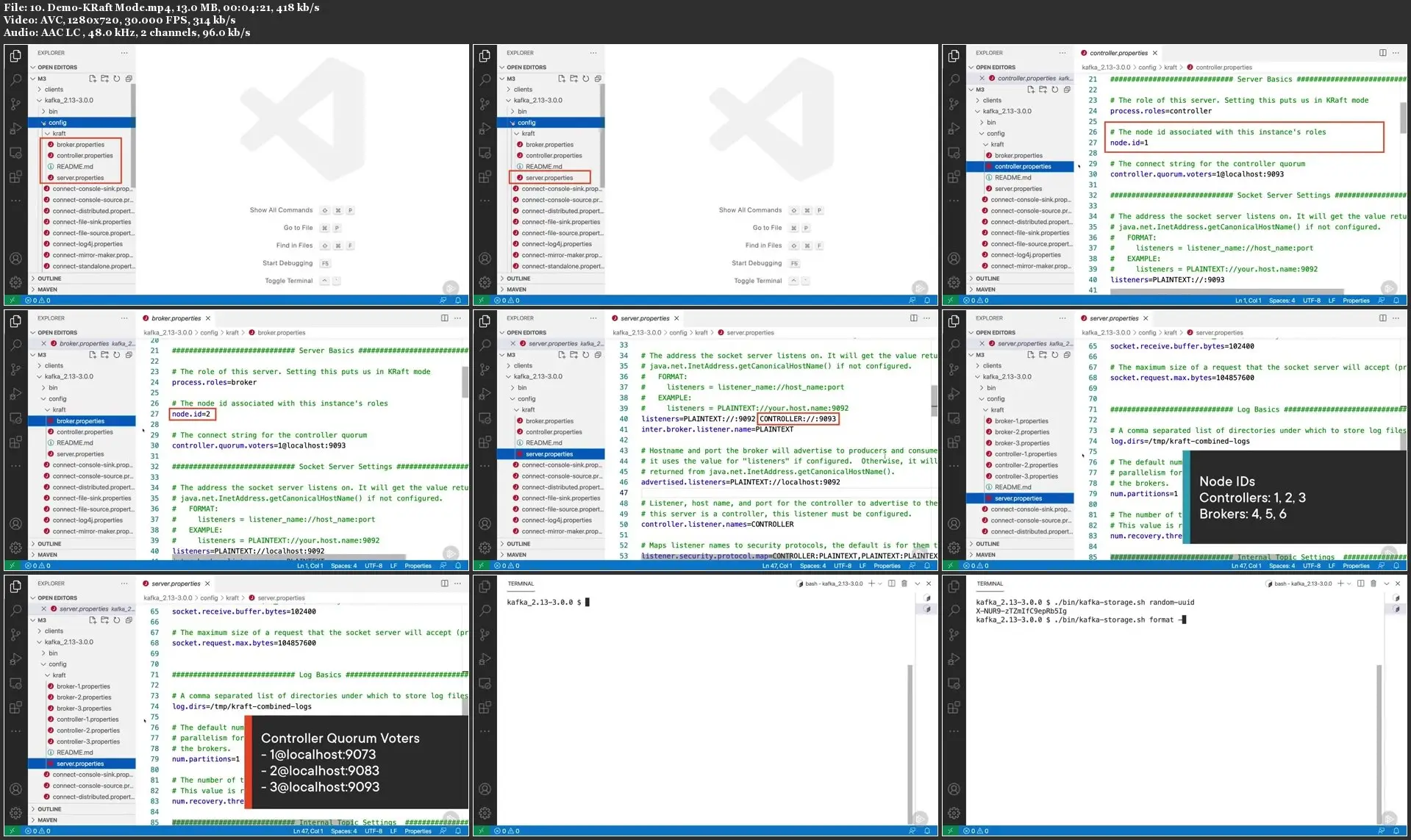Select the broker.properties editor tab
The width and height of the screenshot is (1411, 840).
click(x=176, y=318)
